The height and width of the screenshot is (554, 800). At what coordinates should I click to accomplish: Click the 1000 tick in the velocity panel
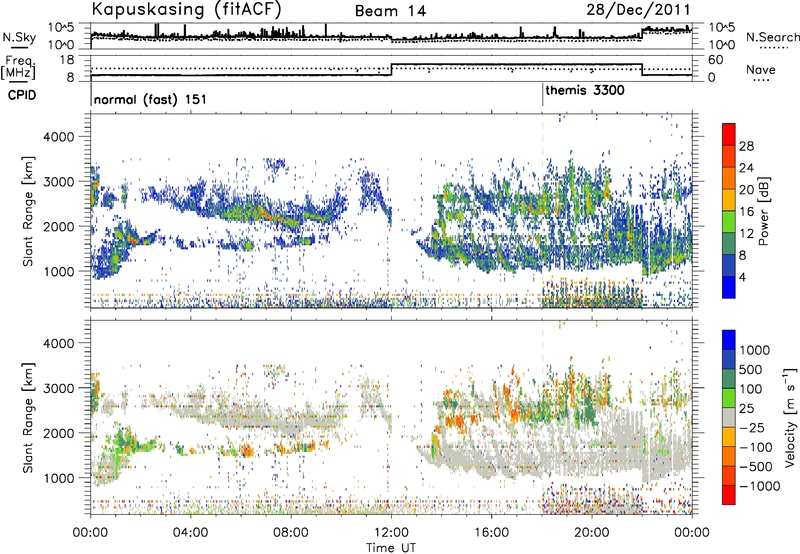[x=58, y=478]
